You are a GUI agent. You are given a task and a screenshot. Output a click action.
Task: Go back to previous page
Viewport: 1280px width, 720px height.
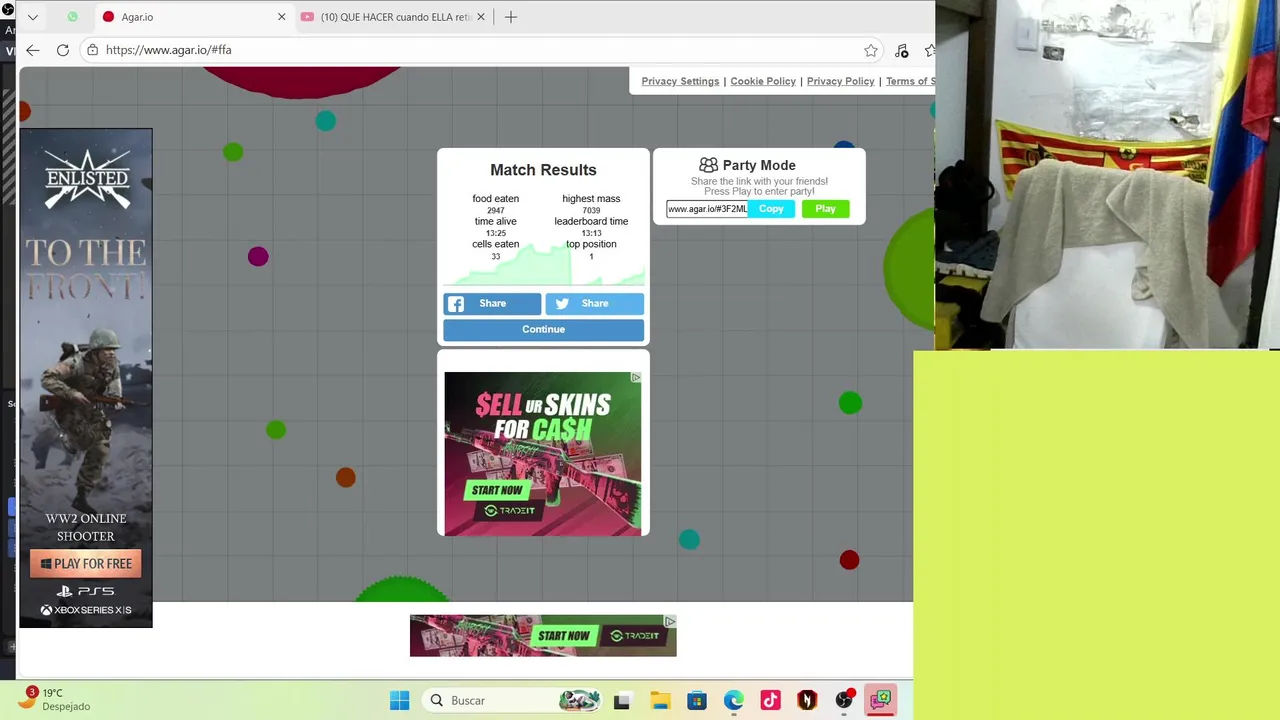coord(33,50)
